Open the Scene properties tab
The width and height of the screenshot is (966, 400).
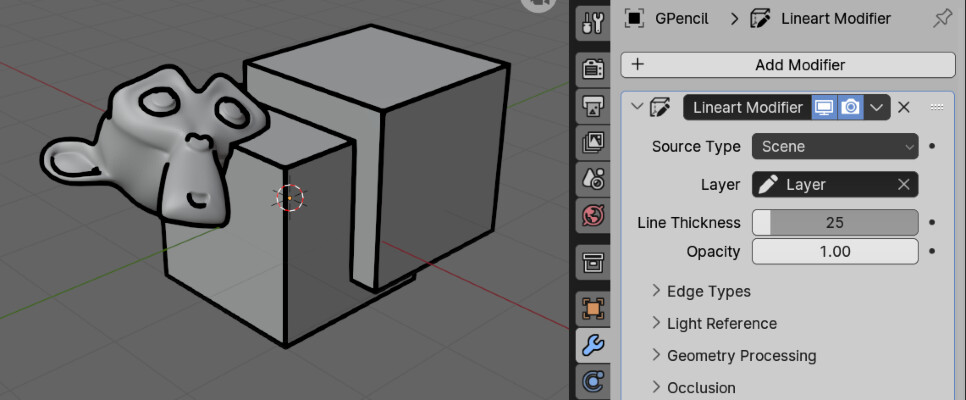(593, 179)
